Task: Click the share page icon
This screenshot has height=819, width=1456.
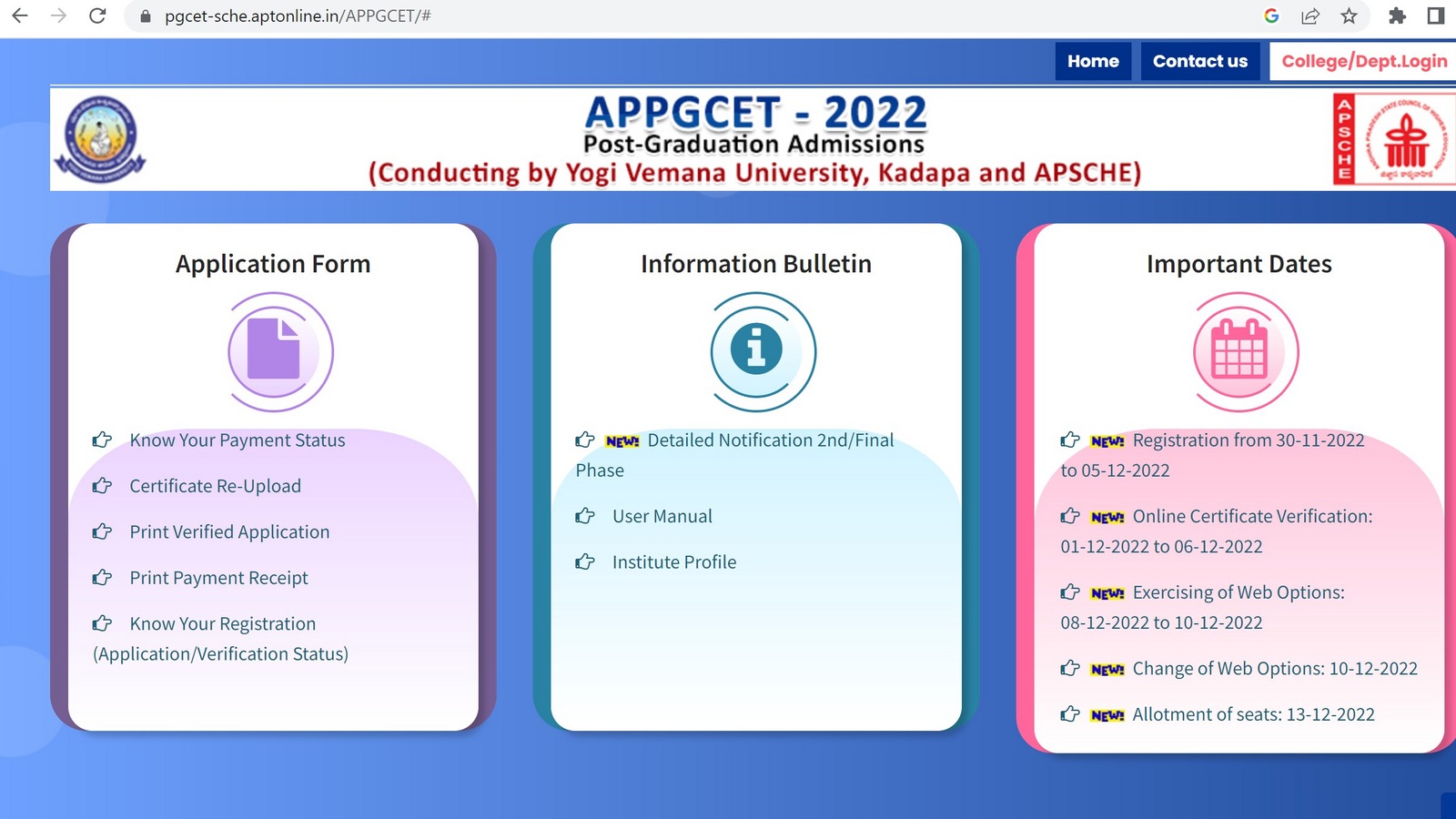Action: point(1310,15)
